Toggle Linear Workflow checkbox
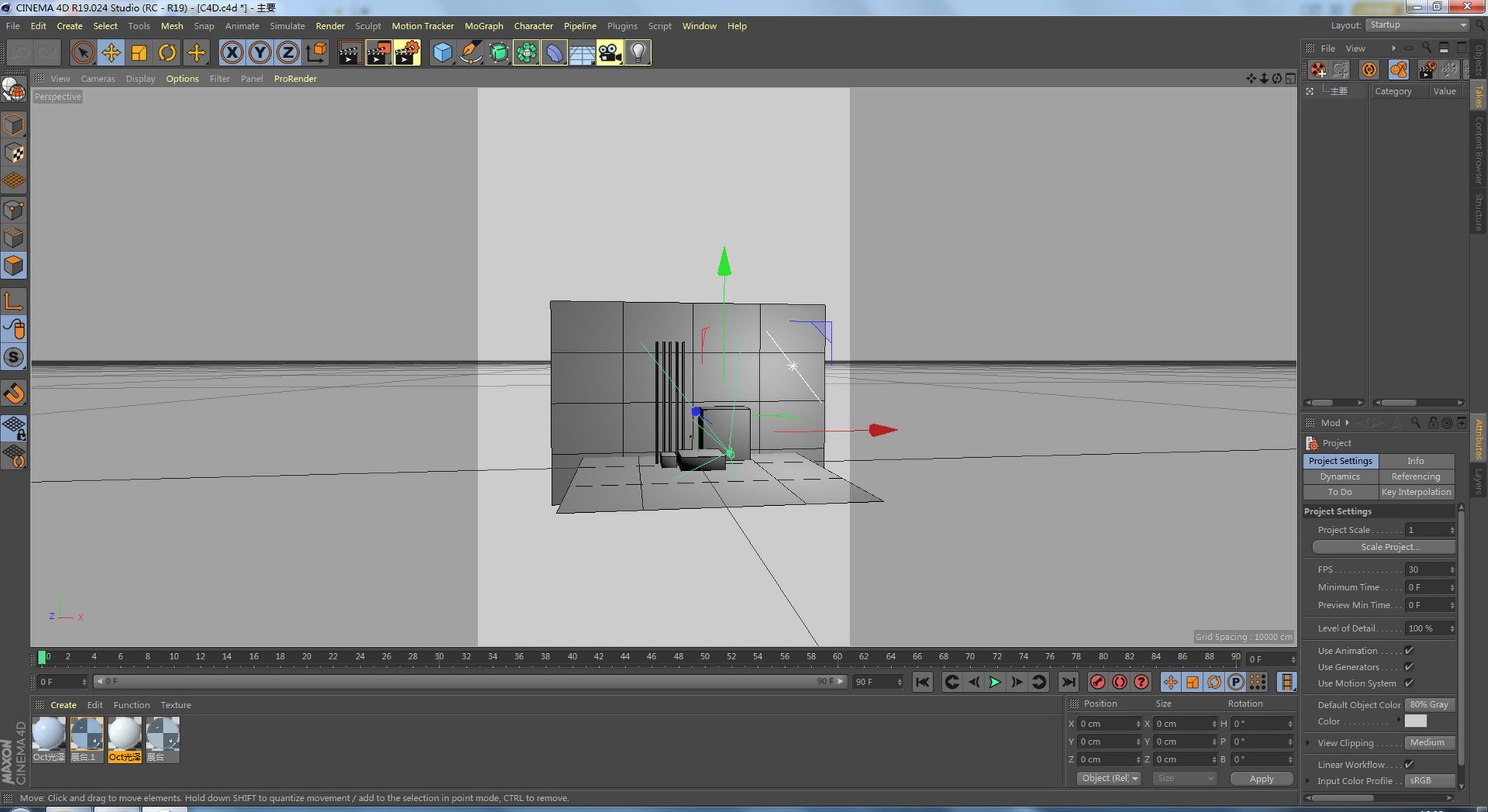Viewport: 1488px width, 812px height. pyautogui.click(x=1409, y=765)
